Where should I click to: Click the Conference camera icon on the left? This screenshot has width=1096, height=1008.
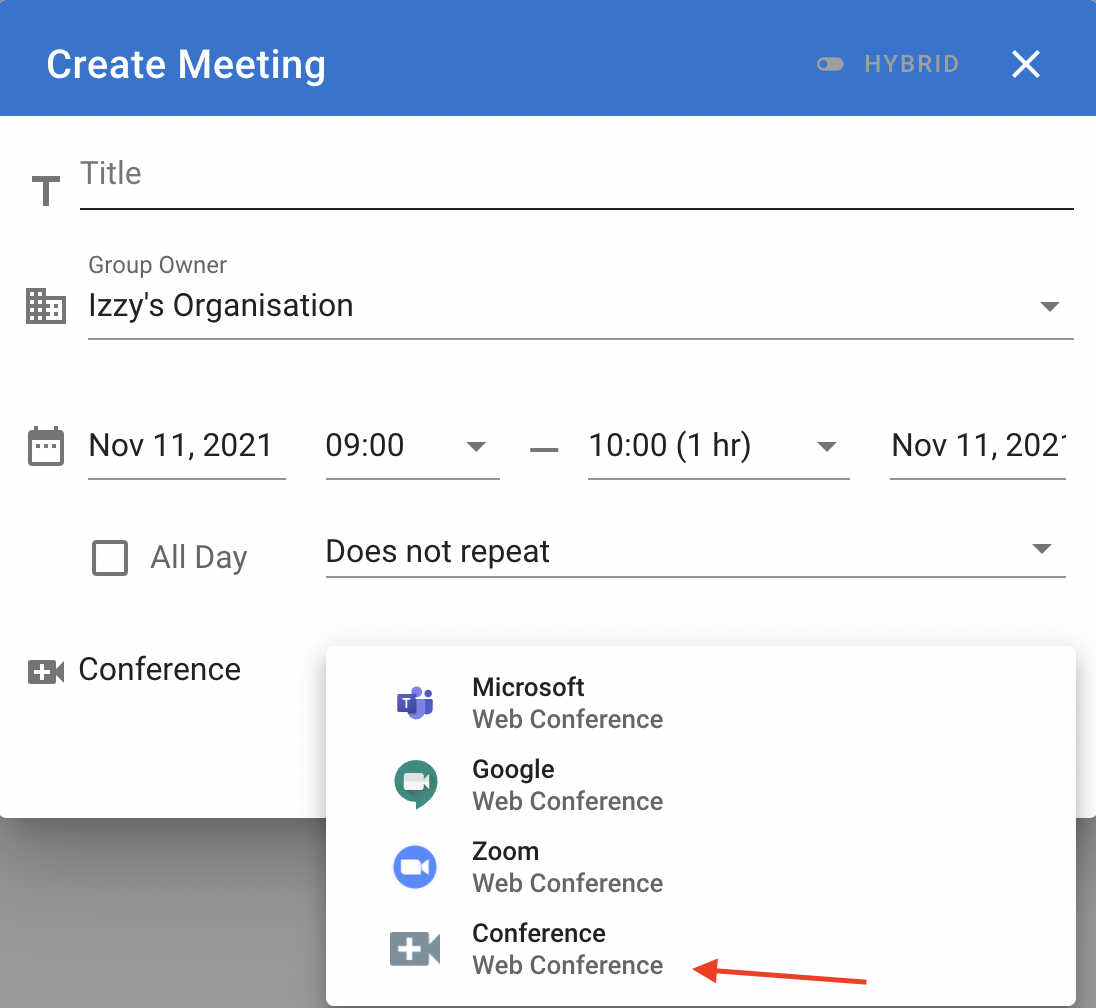(46, 672)
